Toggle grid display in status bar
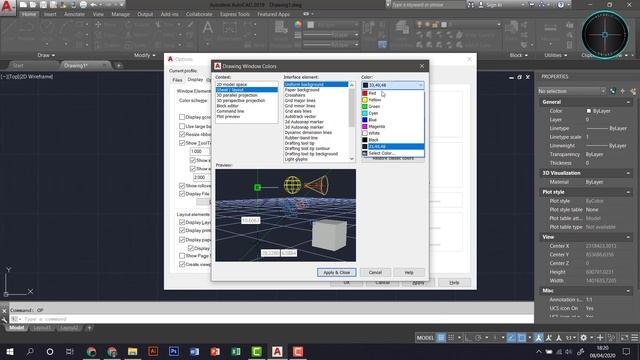640x360 pixels. [x=441, y=338]
